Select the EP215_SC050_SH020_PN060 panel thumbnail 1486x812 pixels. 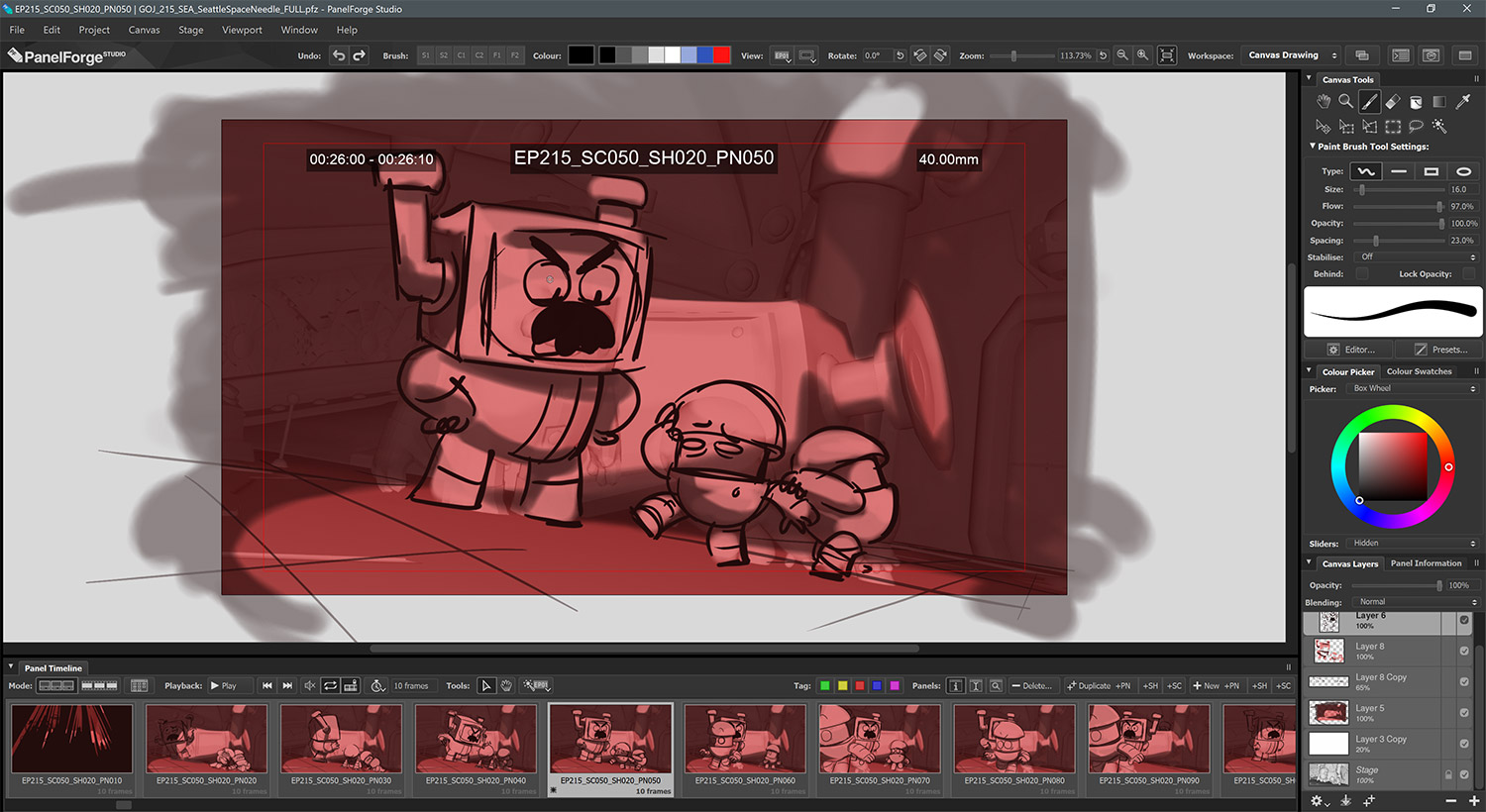coord(744,739)
